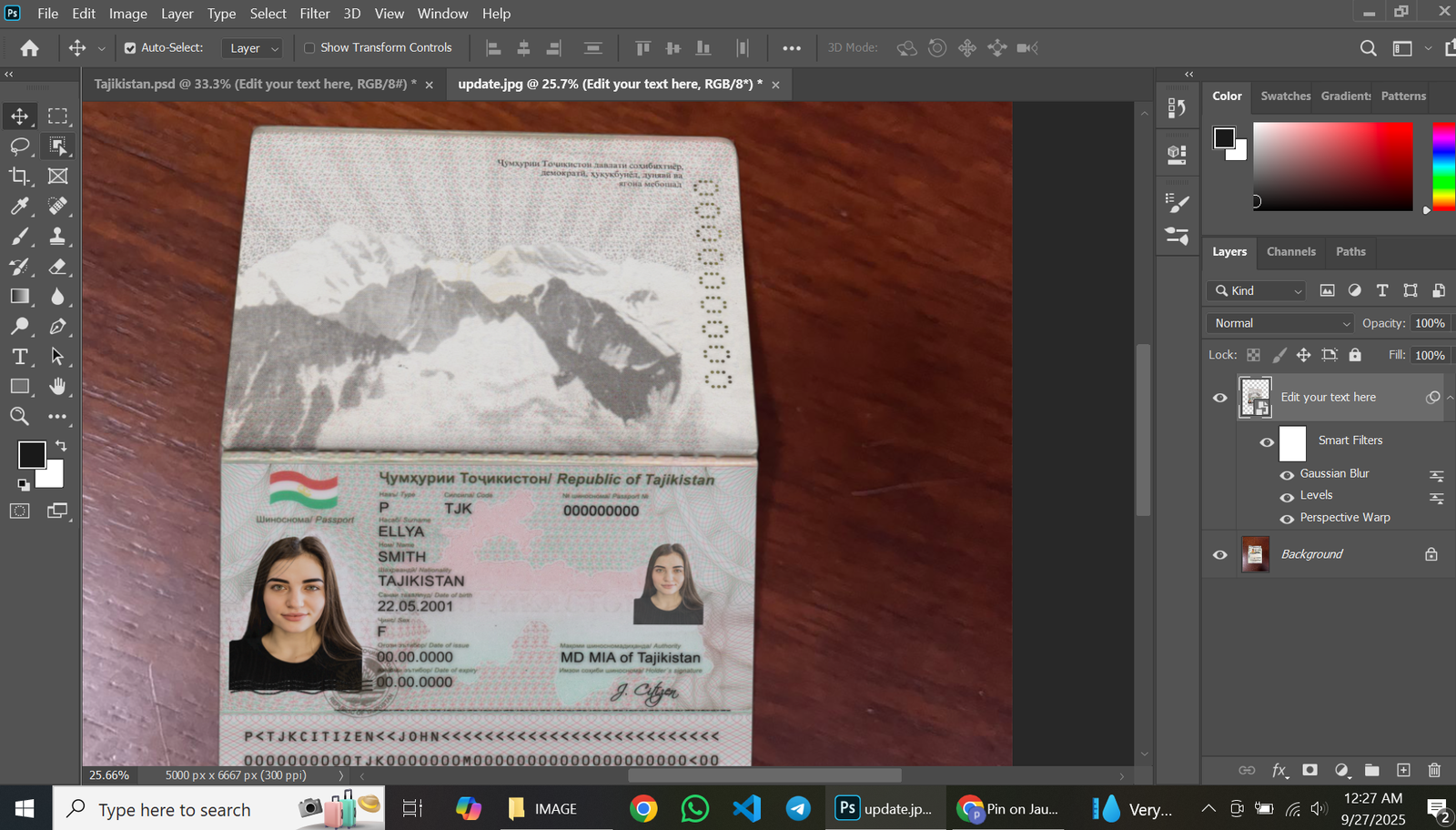Screen dimensions: 1456x830
Task: Select the Hand tool
Action: (57, 387)
